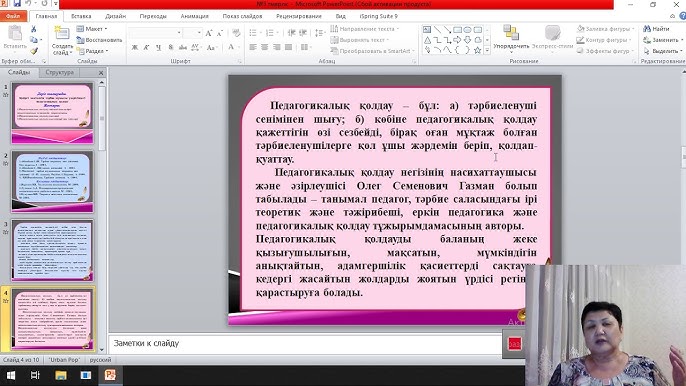Open the Рецензирование tab
The height and width of the screenshot is (386, 686).
coord(299,16)
